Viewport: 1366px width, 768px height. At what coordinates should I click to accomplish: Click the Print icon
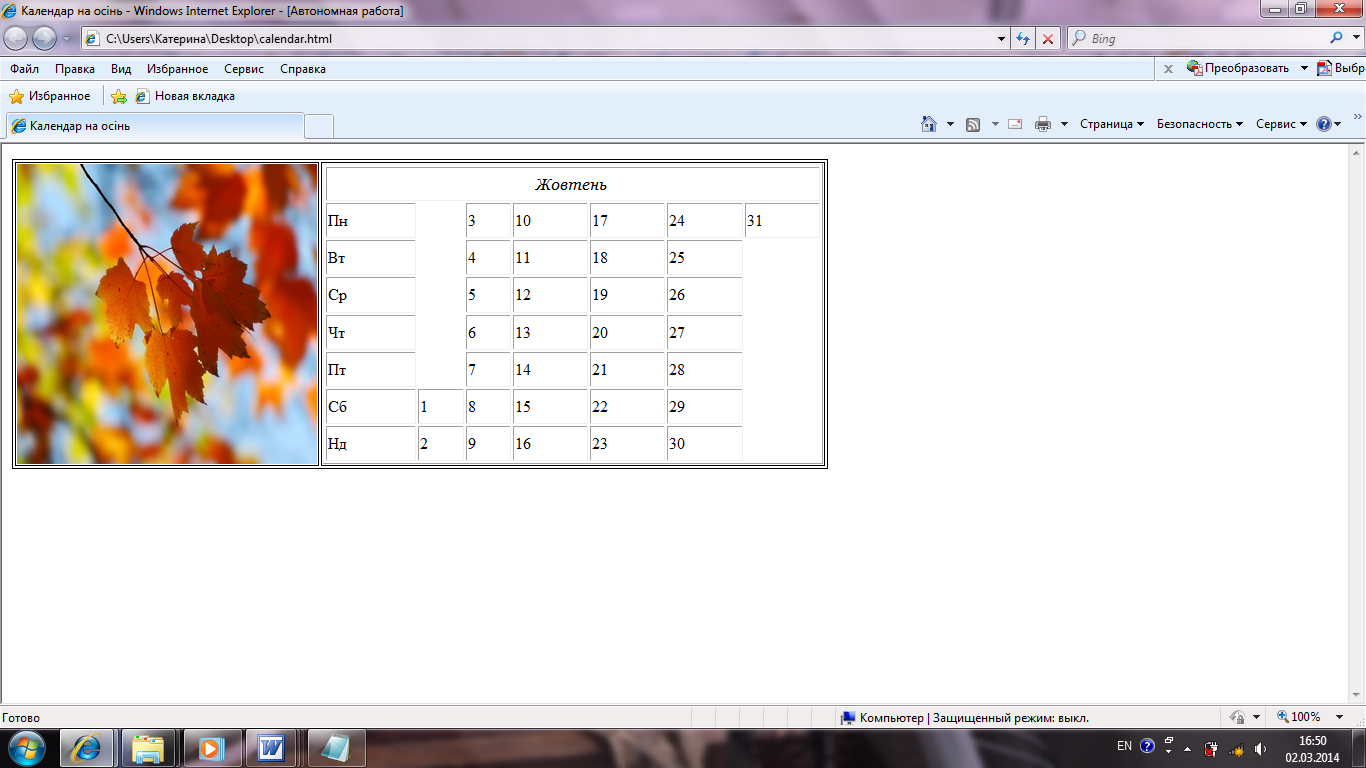pyautogui.click(x=1043, y=124)
